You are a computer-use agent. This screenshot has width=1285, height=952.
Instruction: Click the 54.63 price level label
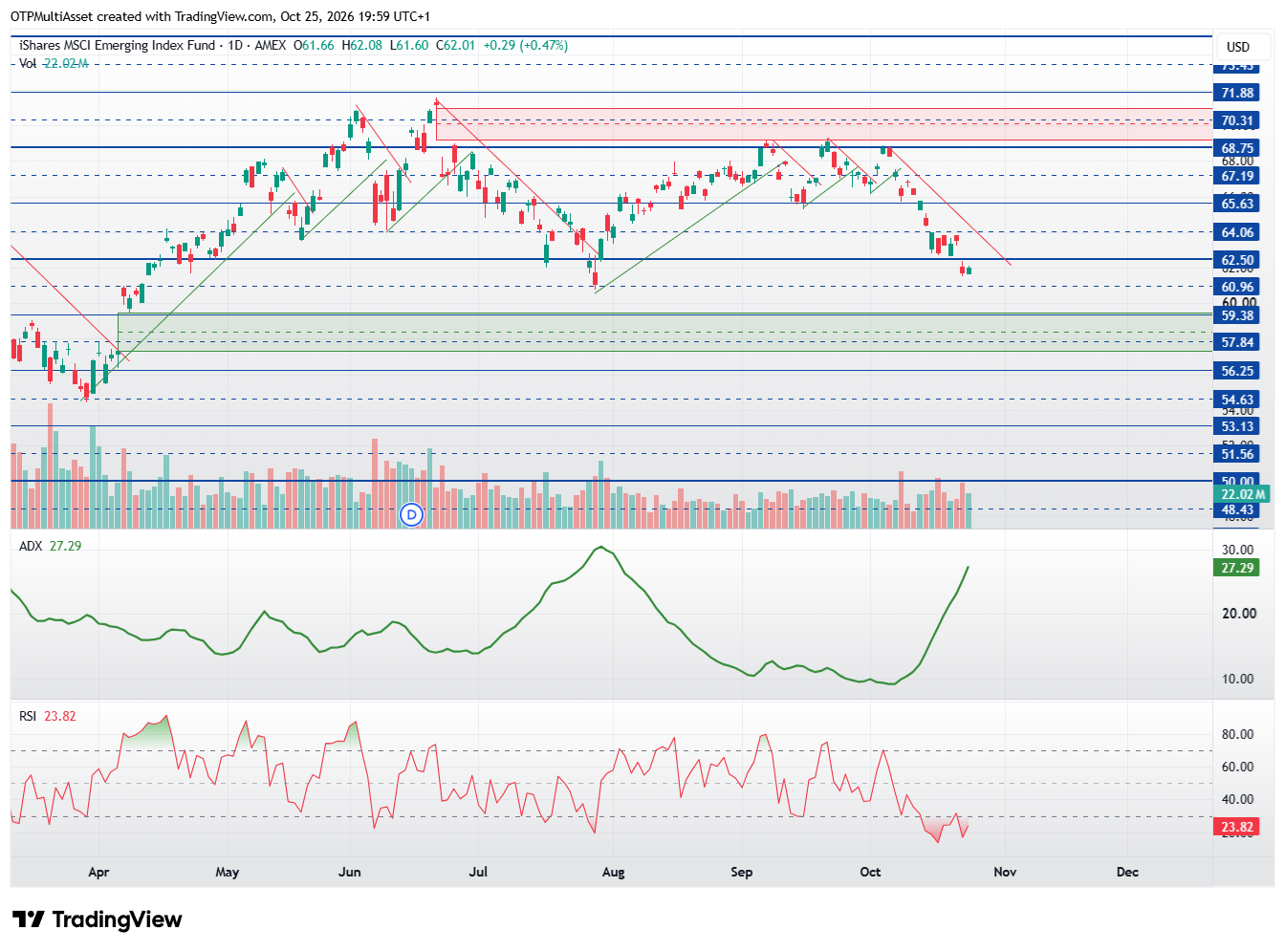coord(1237,400)
